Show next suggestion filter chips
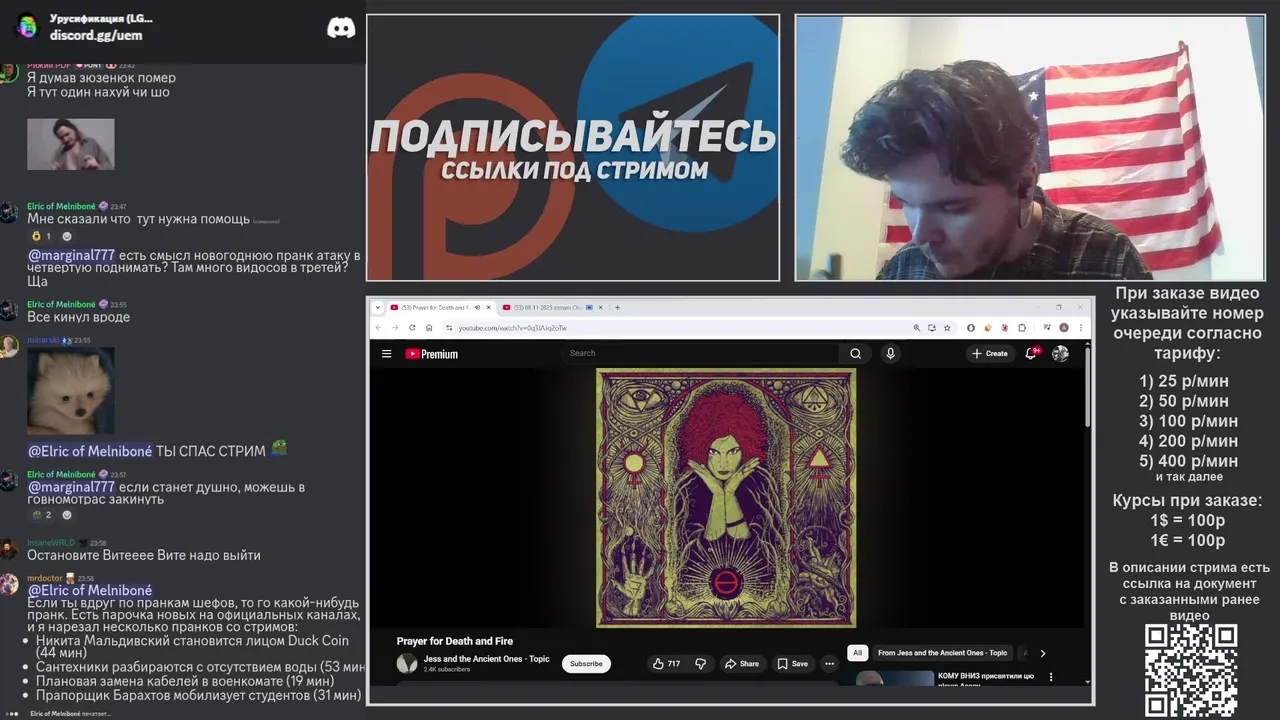The image size is (1280, 720). [x=1042, y=653]
